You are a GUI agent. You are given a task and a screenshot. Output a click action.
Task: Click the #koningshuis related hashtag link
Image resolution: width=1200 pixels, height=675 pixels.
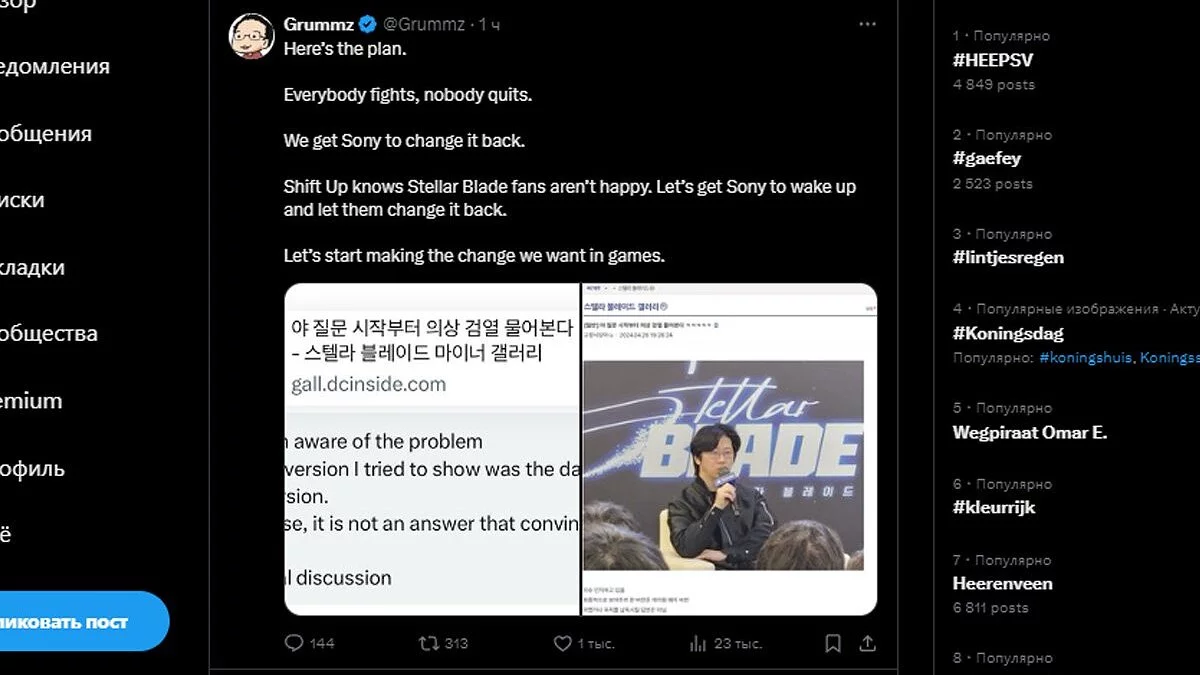(1085, 357)
